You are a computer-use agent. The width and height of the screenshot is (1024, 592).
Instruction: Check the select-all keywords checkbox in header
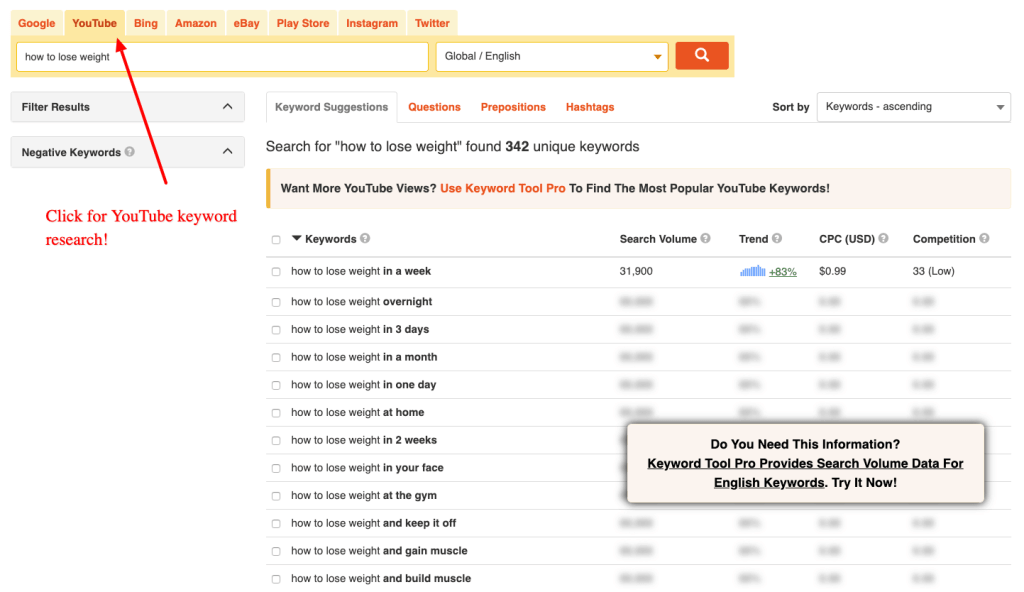click(276, 240)
